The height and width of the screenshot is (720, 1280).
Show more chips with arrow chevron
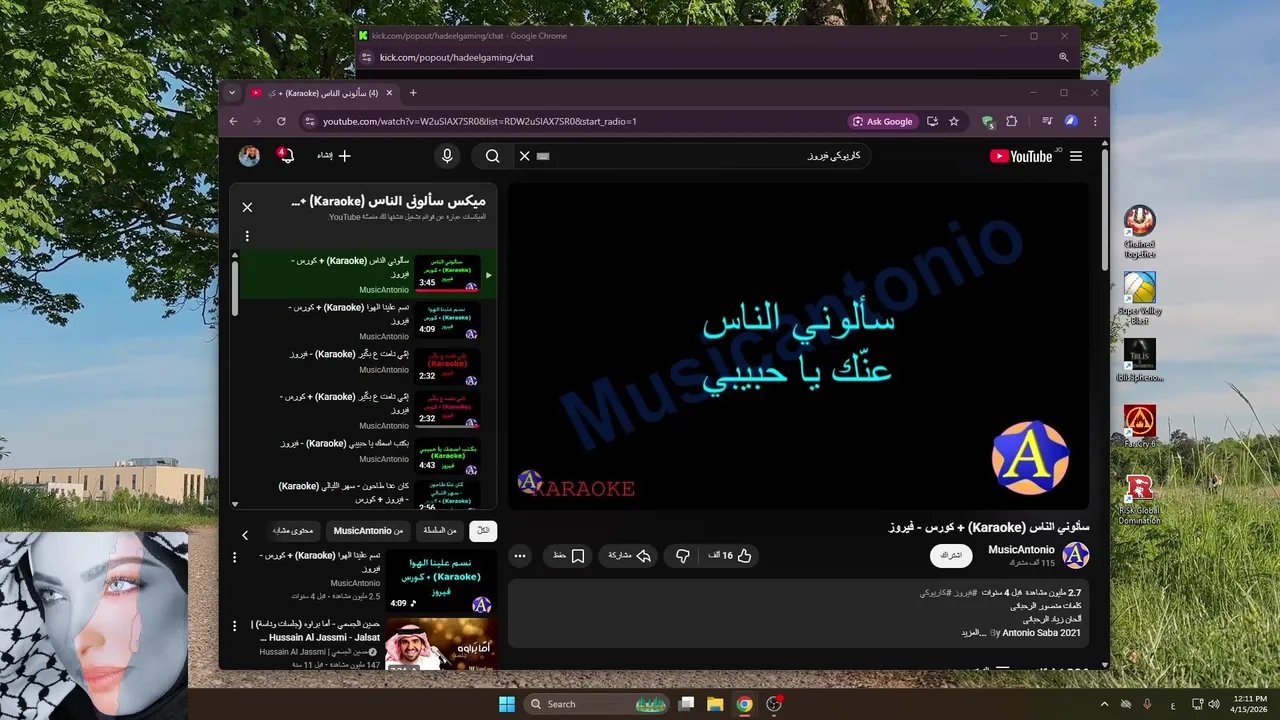coord(245,535)
